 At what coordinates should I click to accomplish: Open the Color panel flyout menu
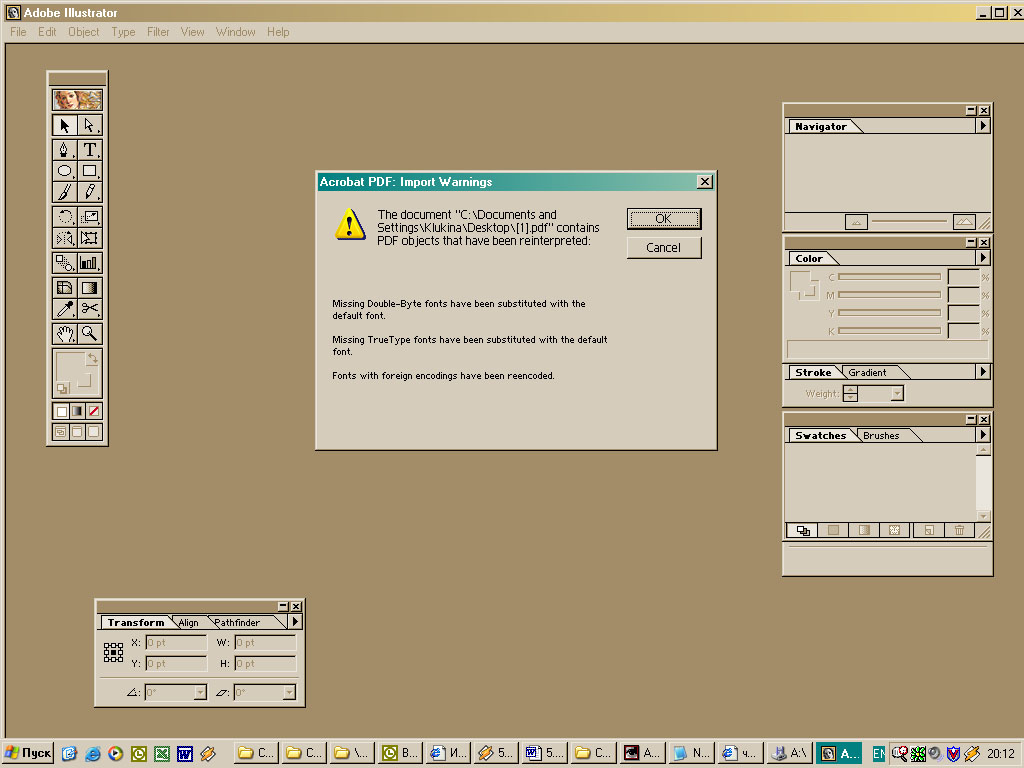983,258
